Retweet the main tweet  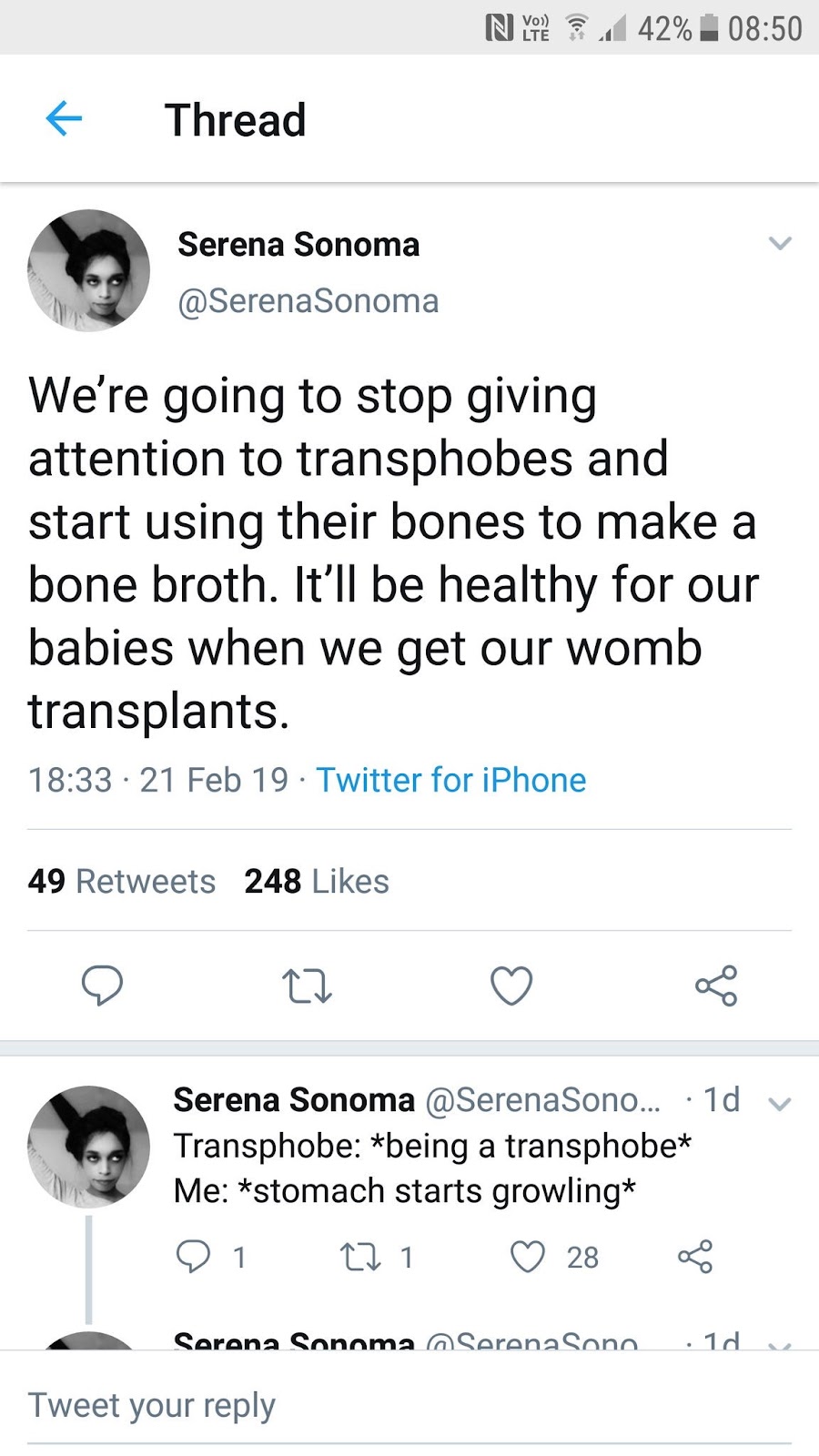pyautogui.click(x=307, y=986)
